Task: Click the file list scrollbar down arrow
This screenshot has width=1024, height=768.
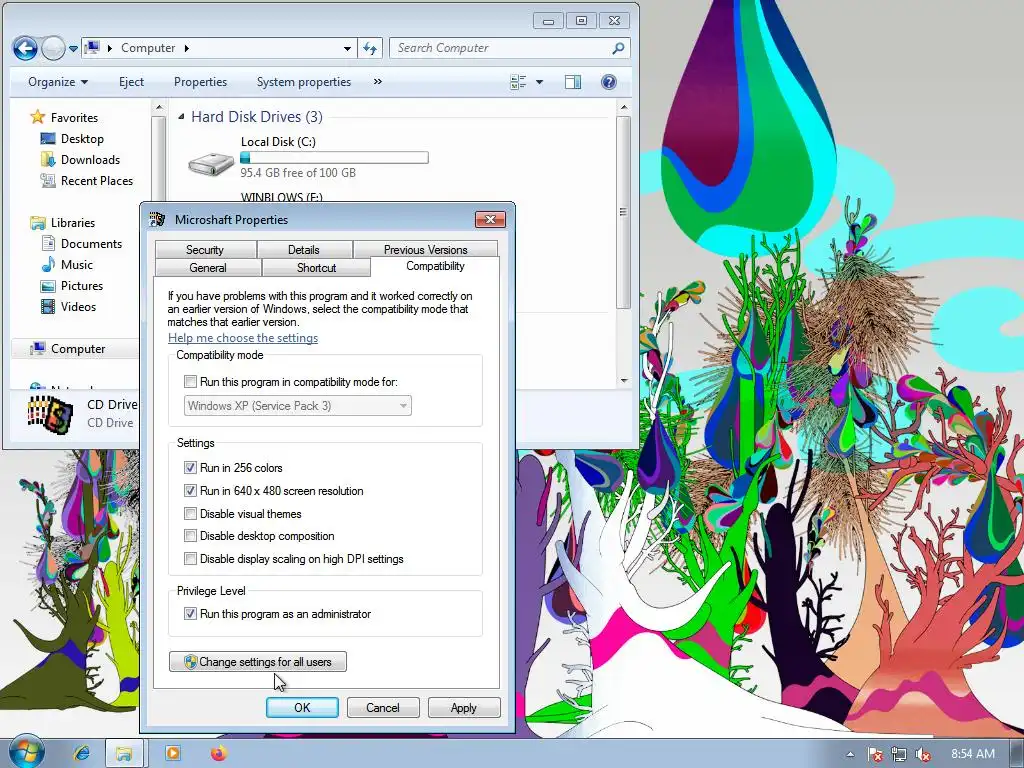Action: [624, 380]
